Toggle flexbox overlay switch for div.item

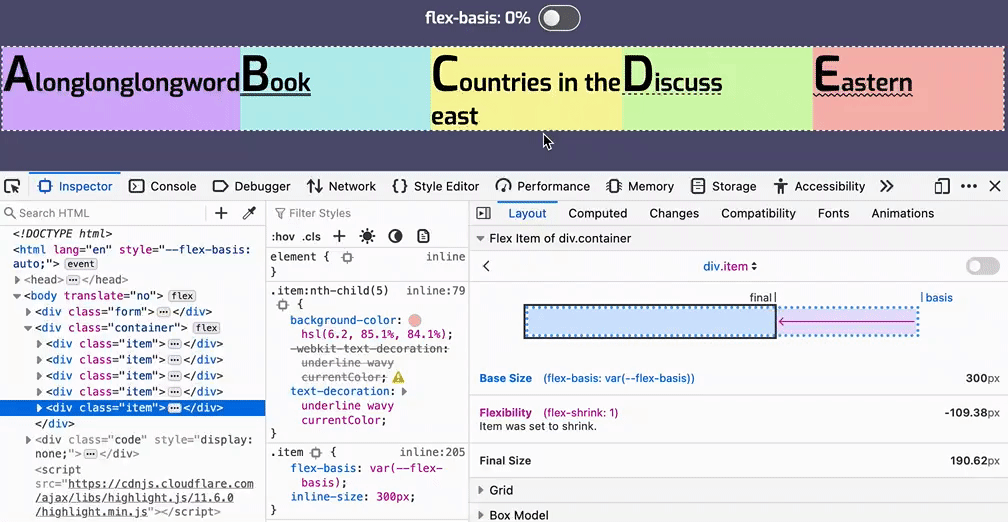(982, 266)
